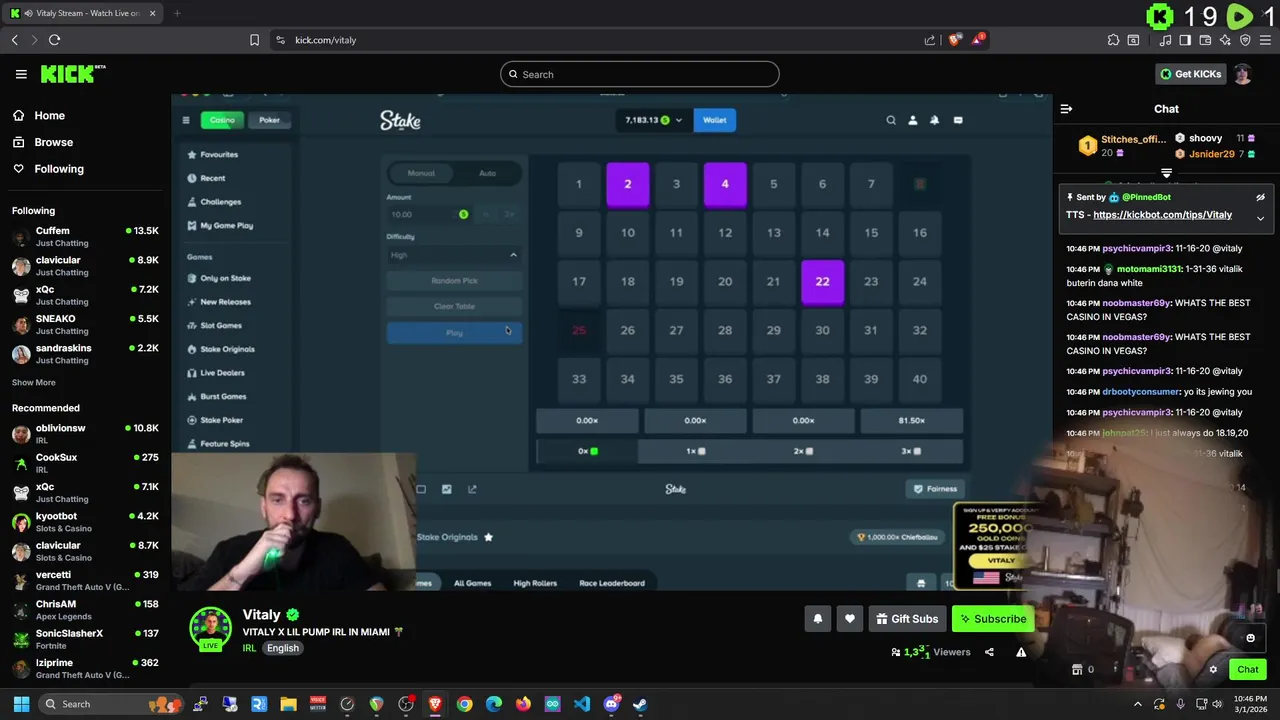Subscribe to Vitaly's channel
This screenshot has width=1280, height=720.
click(x=992, y=619)
